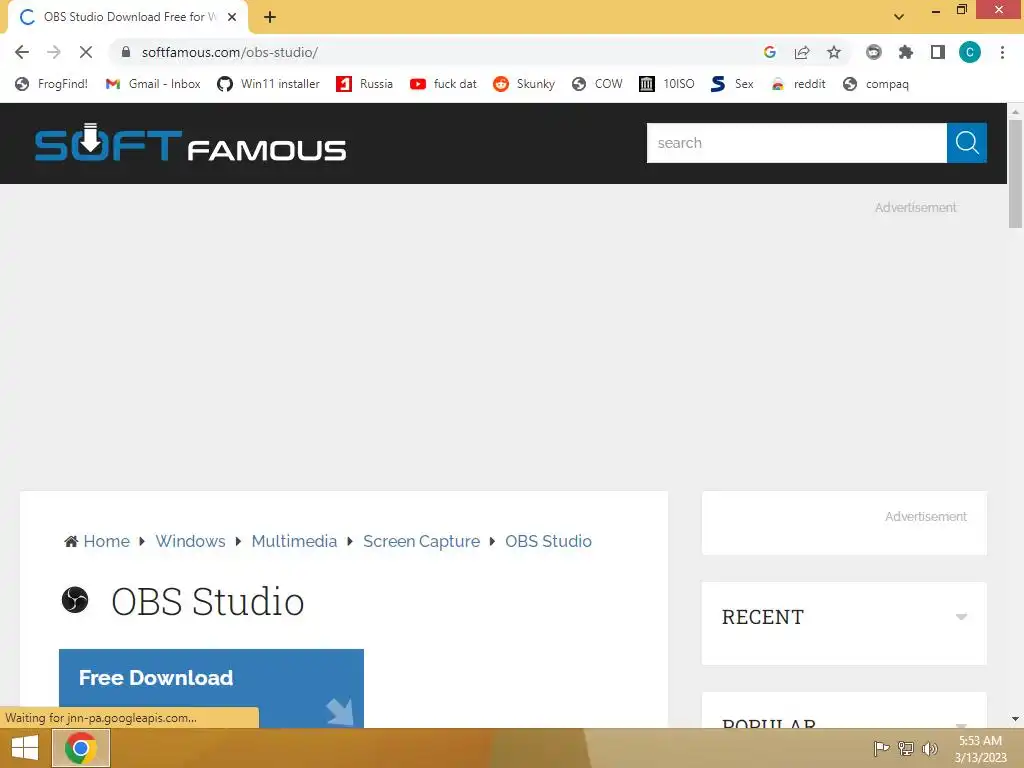Click the forward navigation arrow
This screenshot has height=768, width=1024.
(x=54, y=52)
